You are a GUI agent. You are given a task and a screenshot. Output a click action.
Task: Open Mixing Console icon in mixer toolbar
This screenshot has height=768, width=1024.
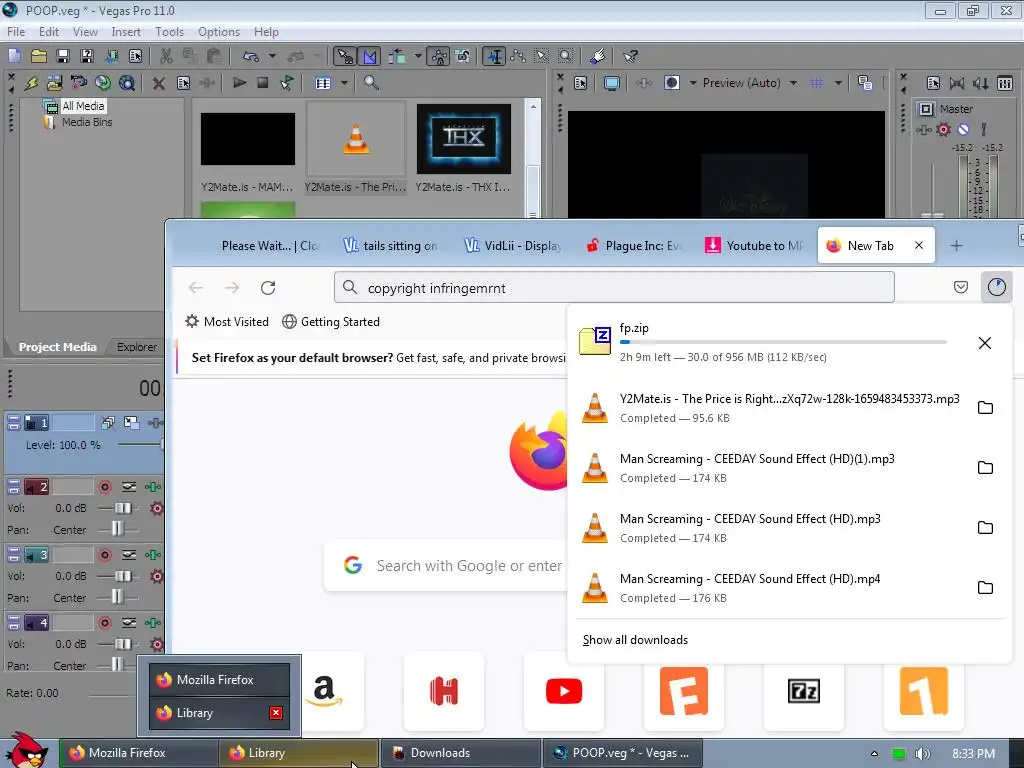(x=1005, y=83)
